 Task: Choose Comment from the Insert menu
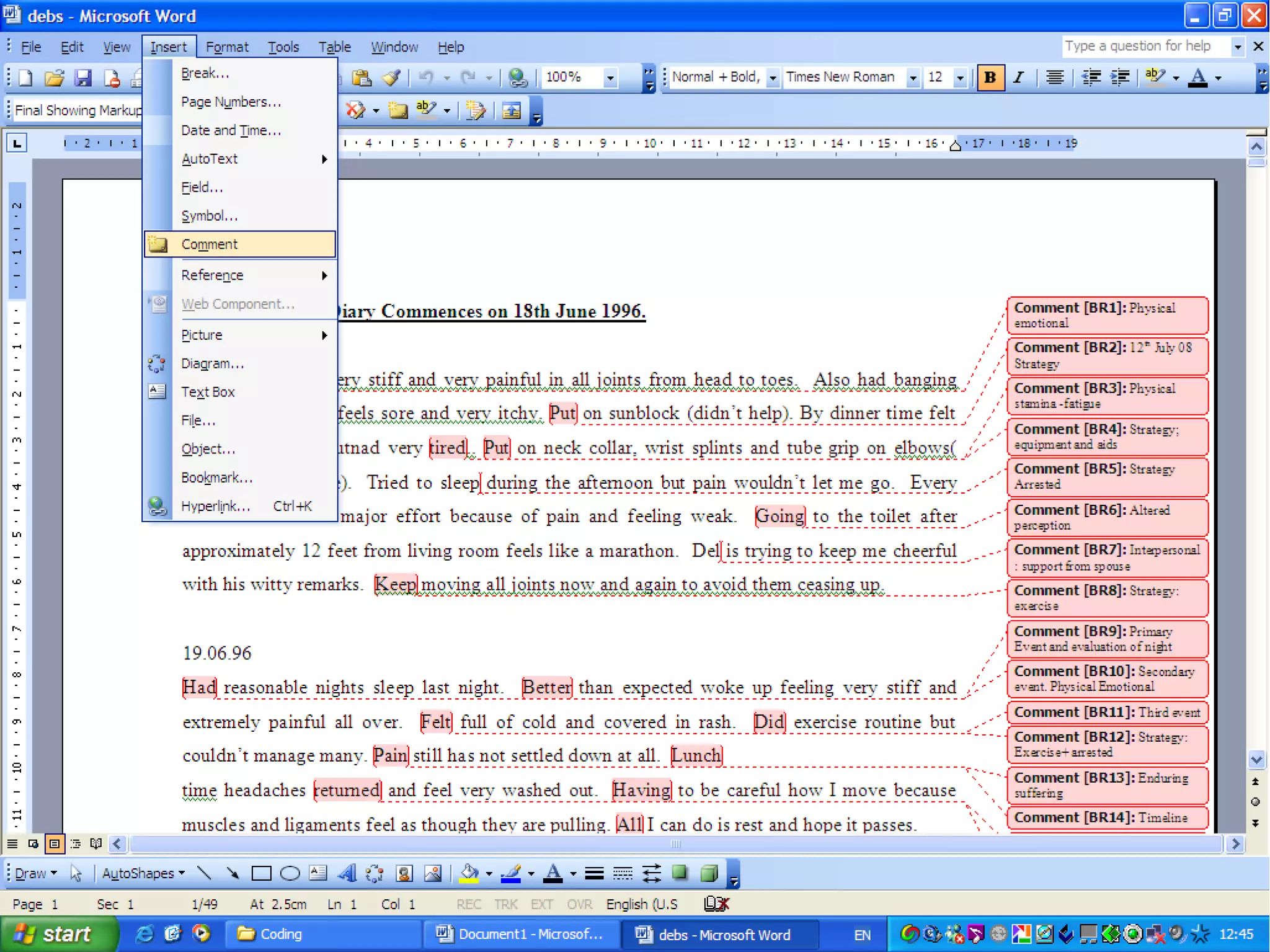pyautogui.click(x=210, y=244)
